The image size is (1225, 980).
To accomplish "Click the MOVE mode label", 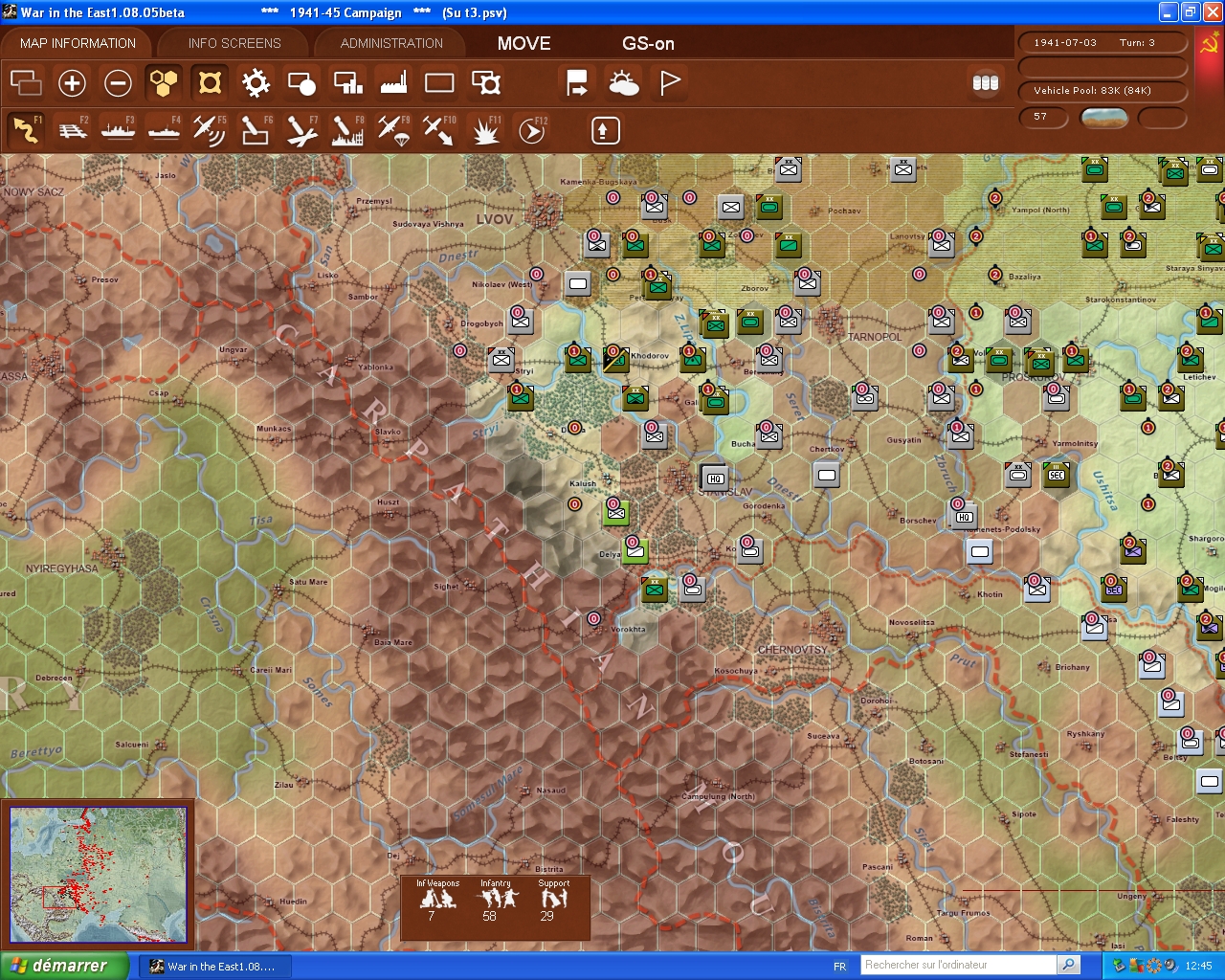I will [x=523, y=43].
